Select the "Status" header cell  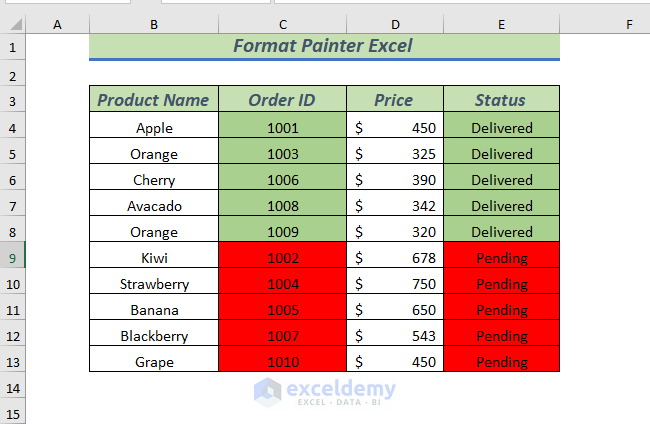501,100
